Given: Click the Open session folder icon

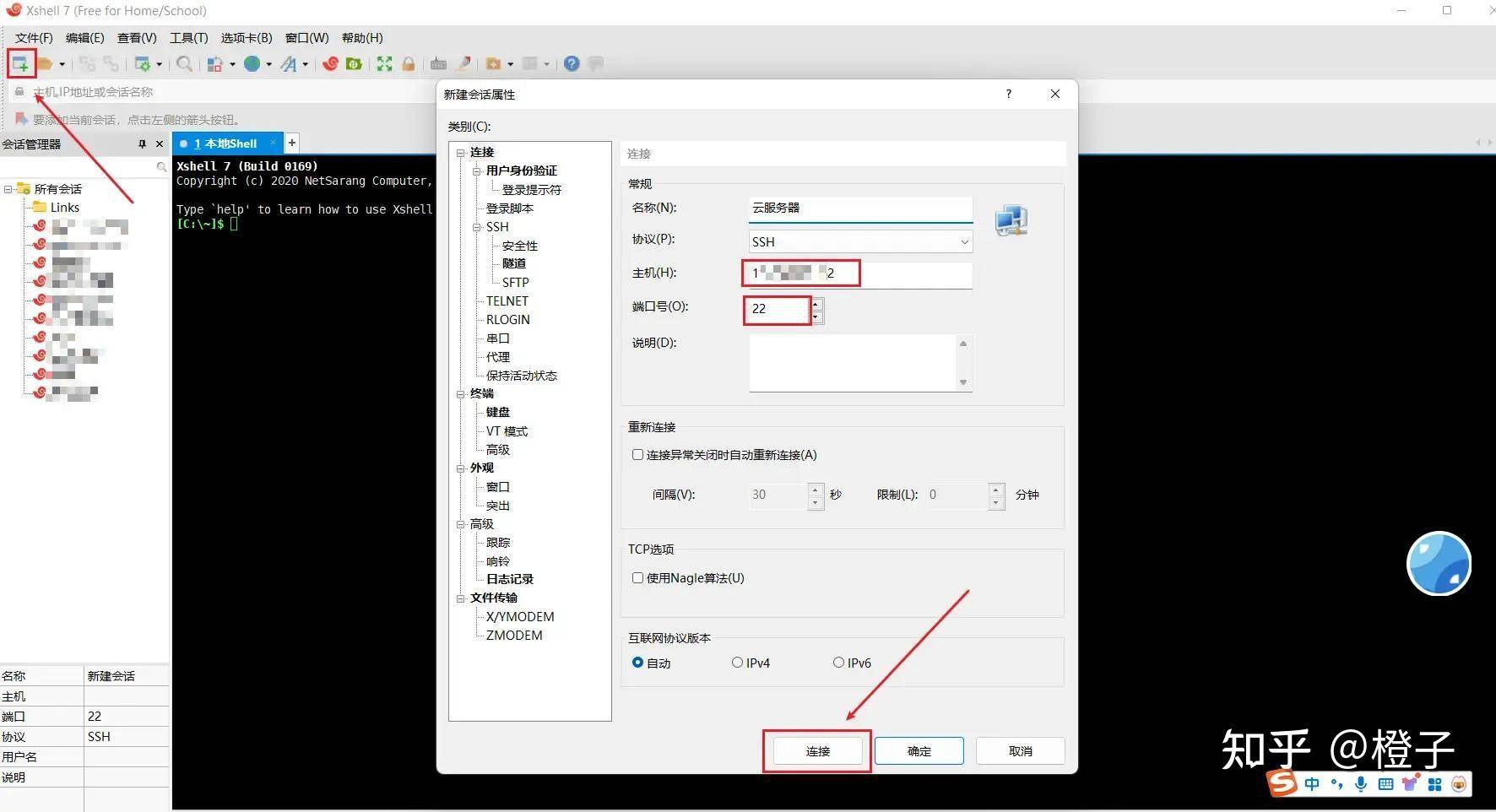Looking at the screenshot, I should pos(45,63).
